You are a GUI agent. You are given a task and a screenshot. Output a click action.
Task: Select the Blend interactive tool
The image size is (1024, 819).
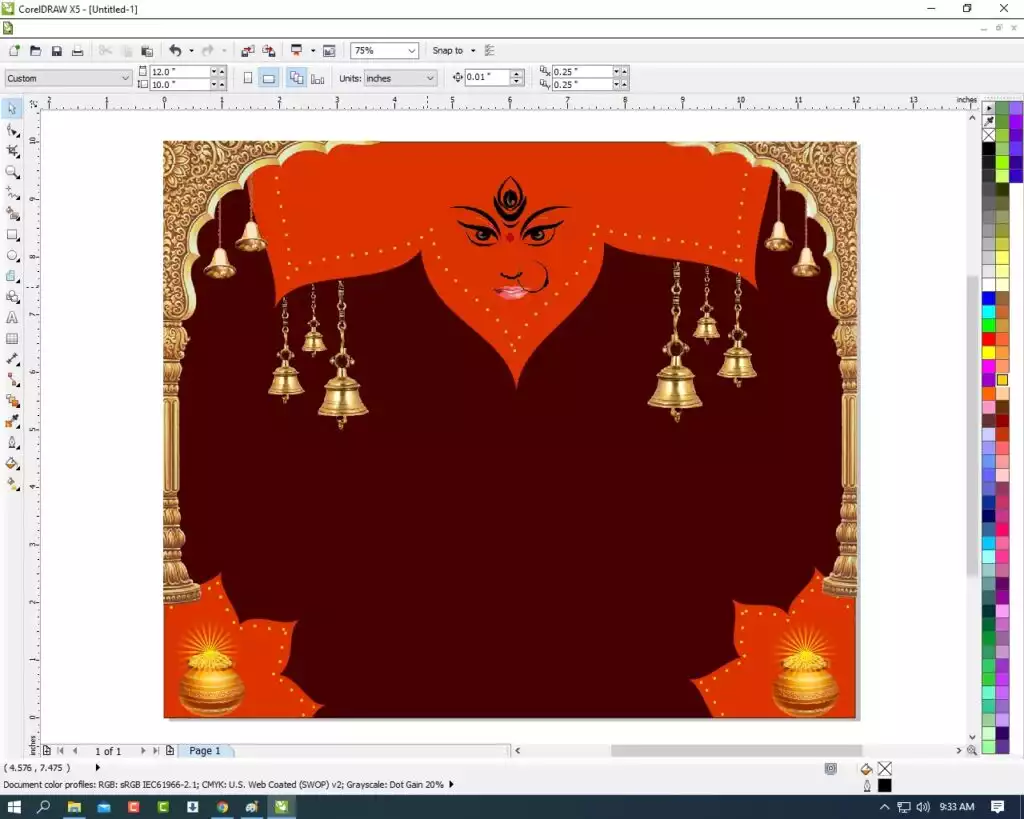click(12, 401)
